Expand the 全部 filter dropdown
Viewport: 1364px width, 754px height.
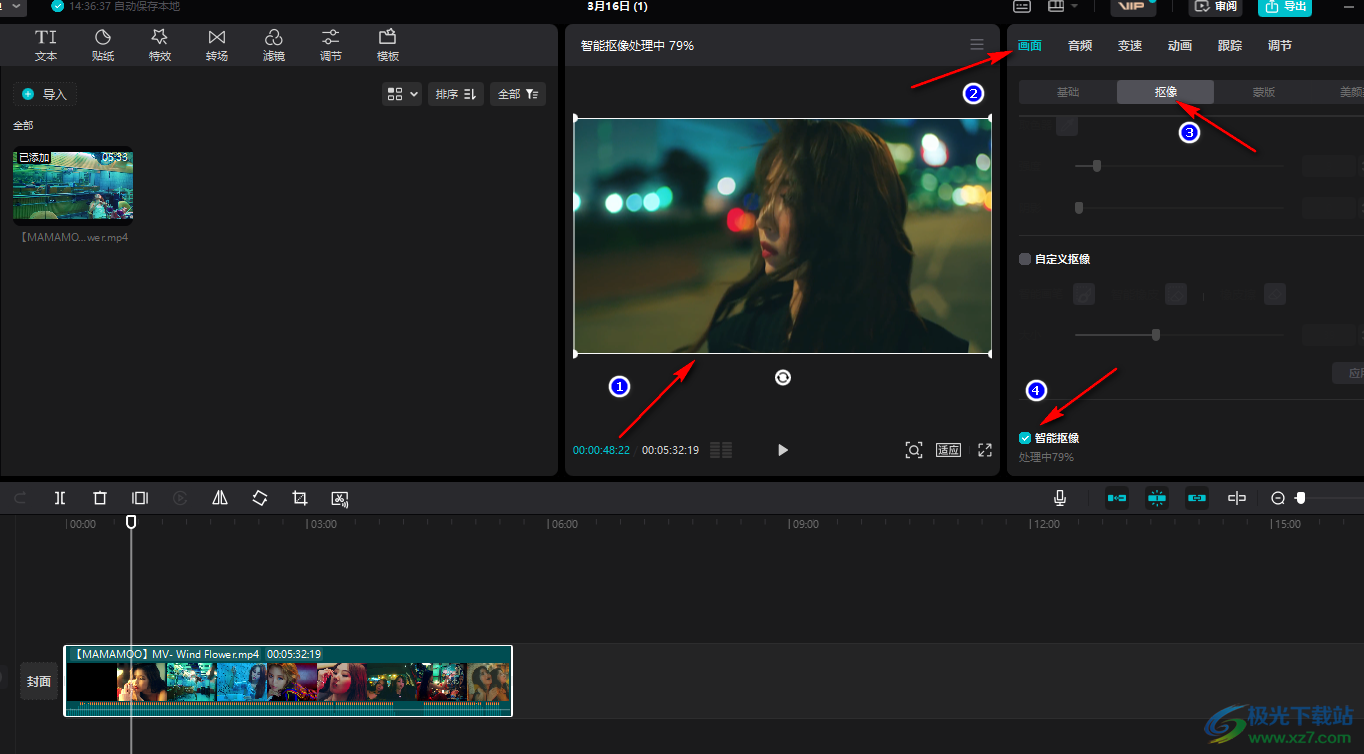click(518, 94)
